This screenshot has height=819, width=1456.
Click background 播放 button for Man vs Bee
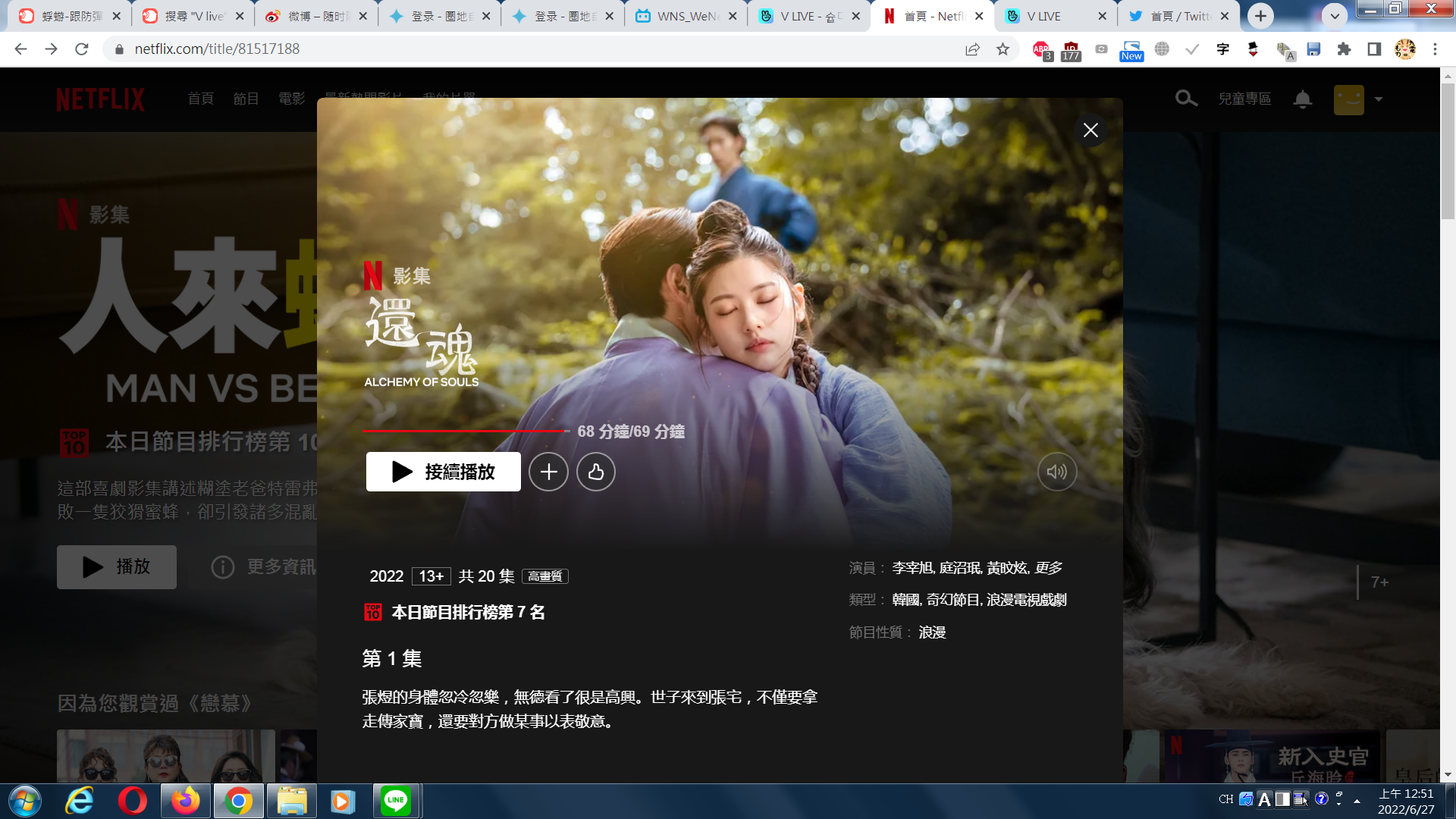[x=117, y=567]
